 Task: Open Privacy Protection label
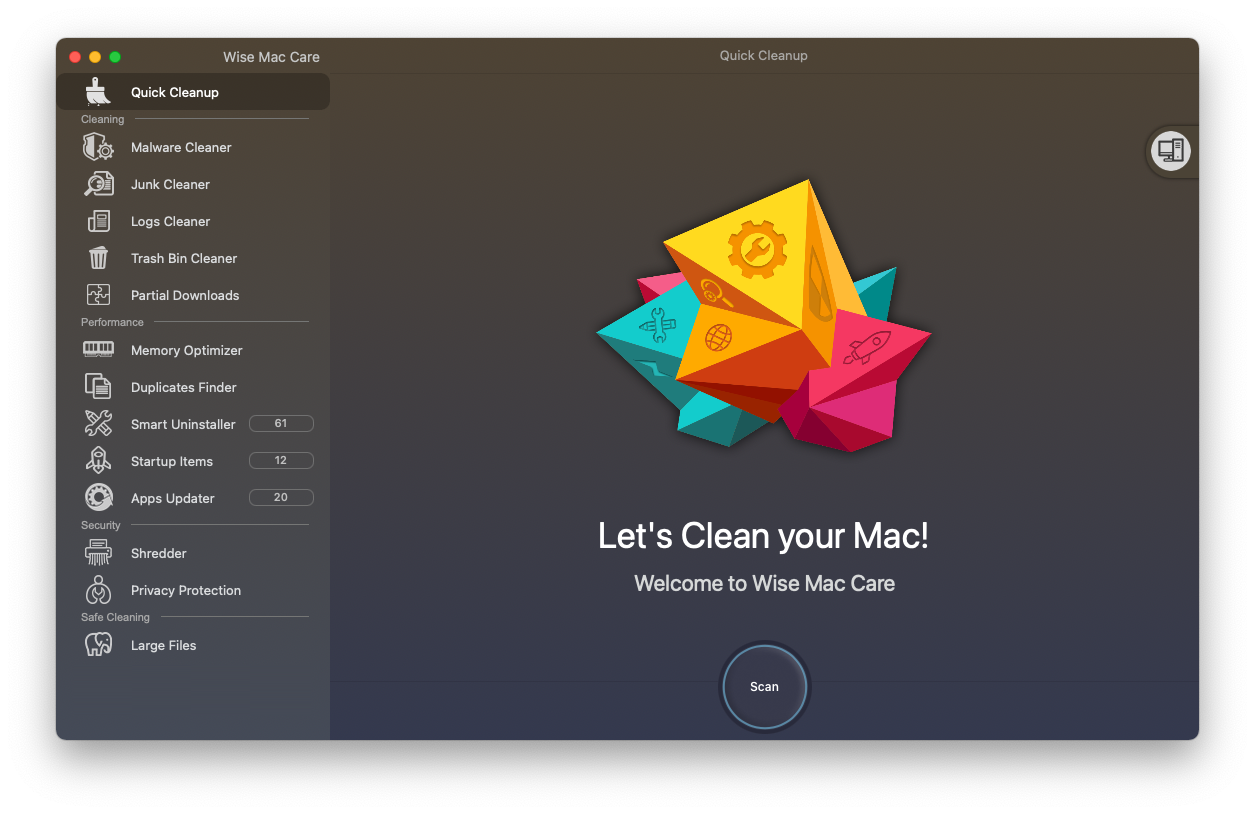click(x=186, y=590)
